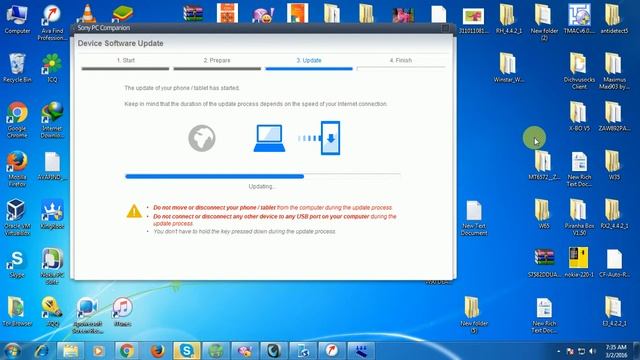This screenshot has width=640, height=360.
Task: Select the '2. Prepare' step tab
Action: (217, 60)
